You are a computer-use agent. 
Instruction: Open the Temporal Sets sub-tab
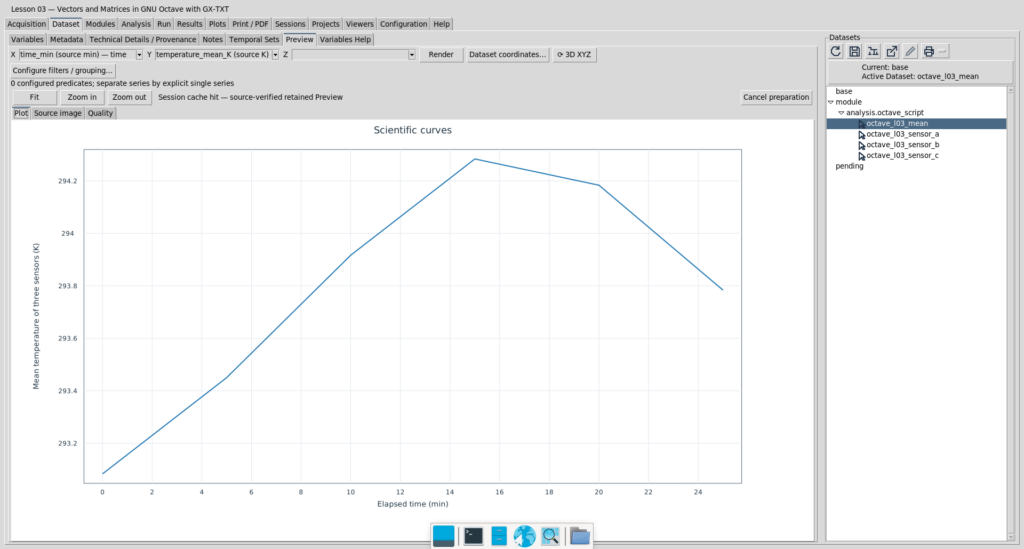coord(254,40)
